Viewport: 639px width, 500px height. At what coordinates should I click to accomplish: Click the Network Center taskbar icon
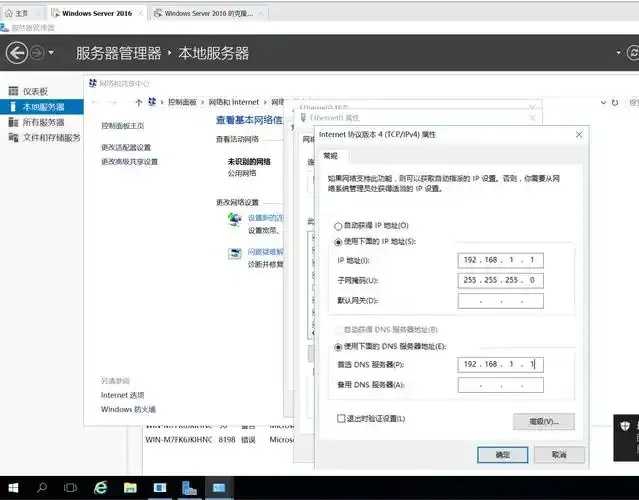(219, 488)
